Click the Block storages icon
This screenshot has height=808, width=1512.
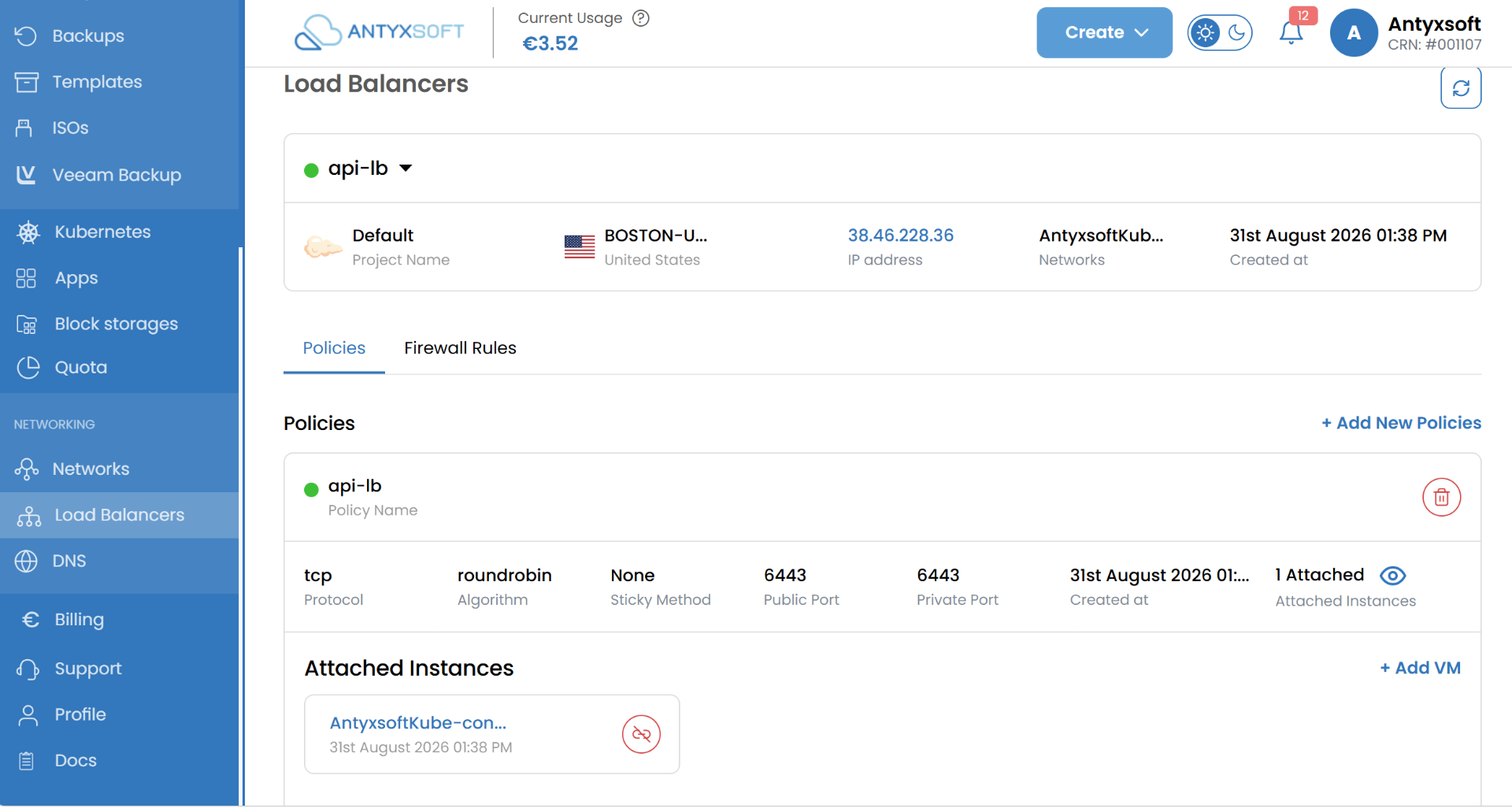(27, 324)
